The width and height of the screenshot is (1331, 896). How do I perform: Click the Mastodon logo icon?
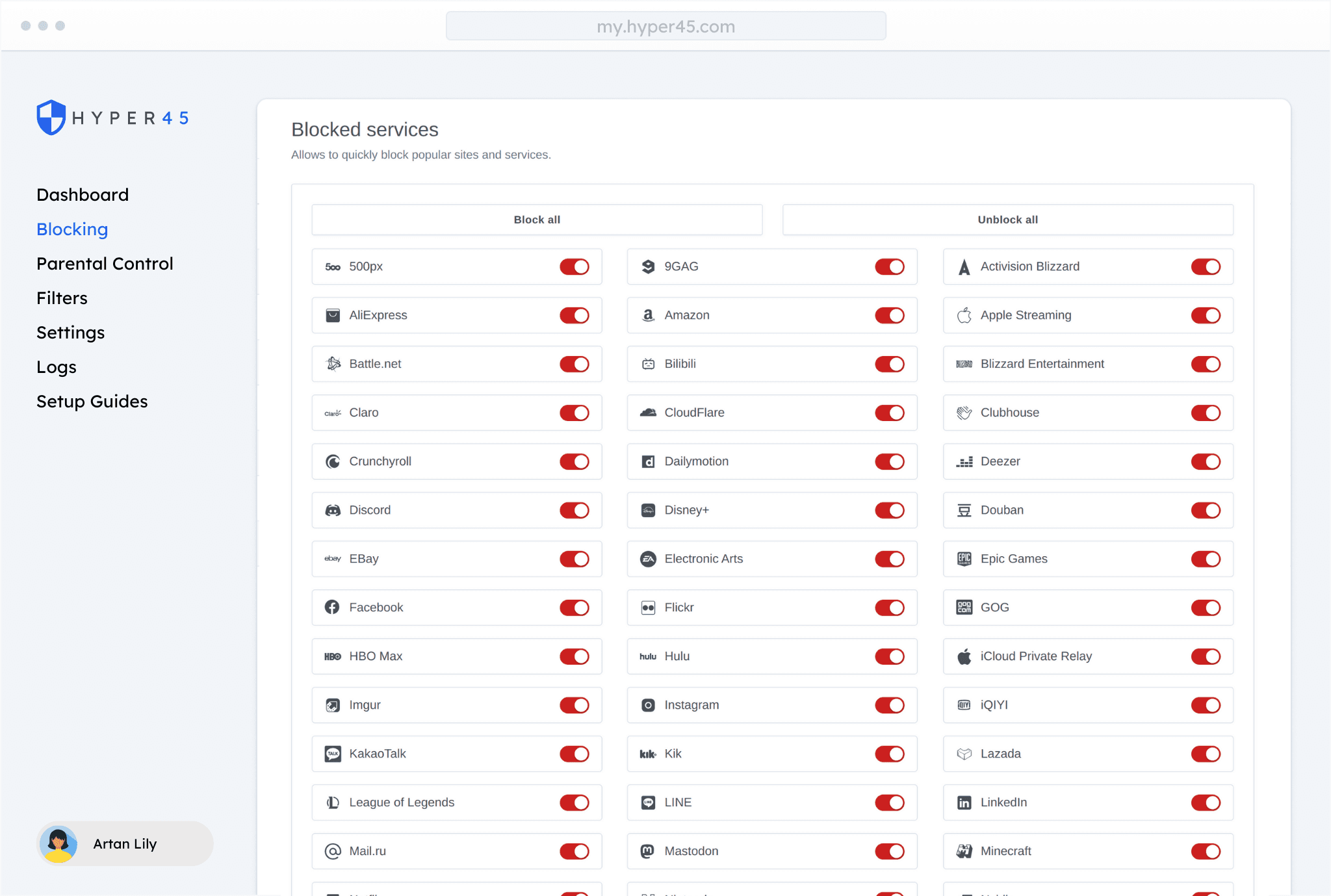click(648, 851)
